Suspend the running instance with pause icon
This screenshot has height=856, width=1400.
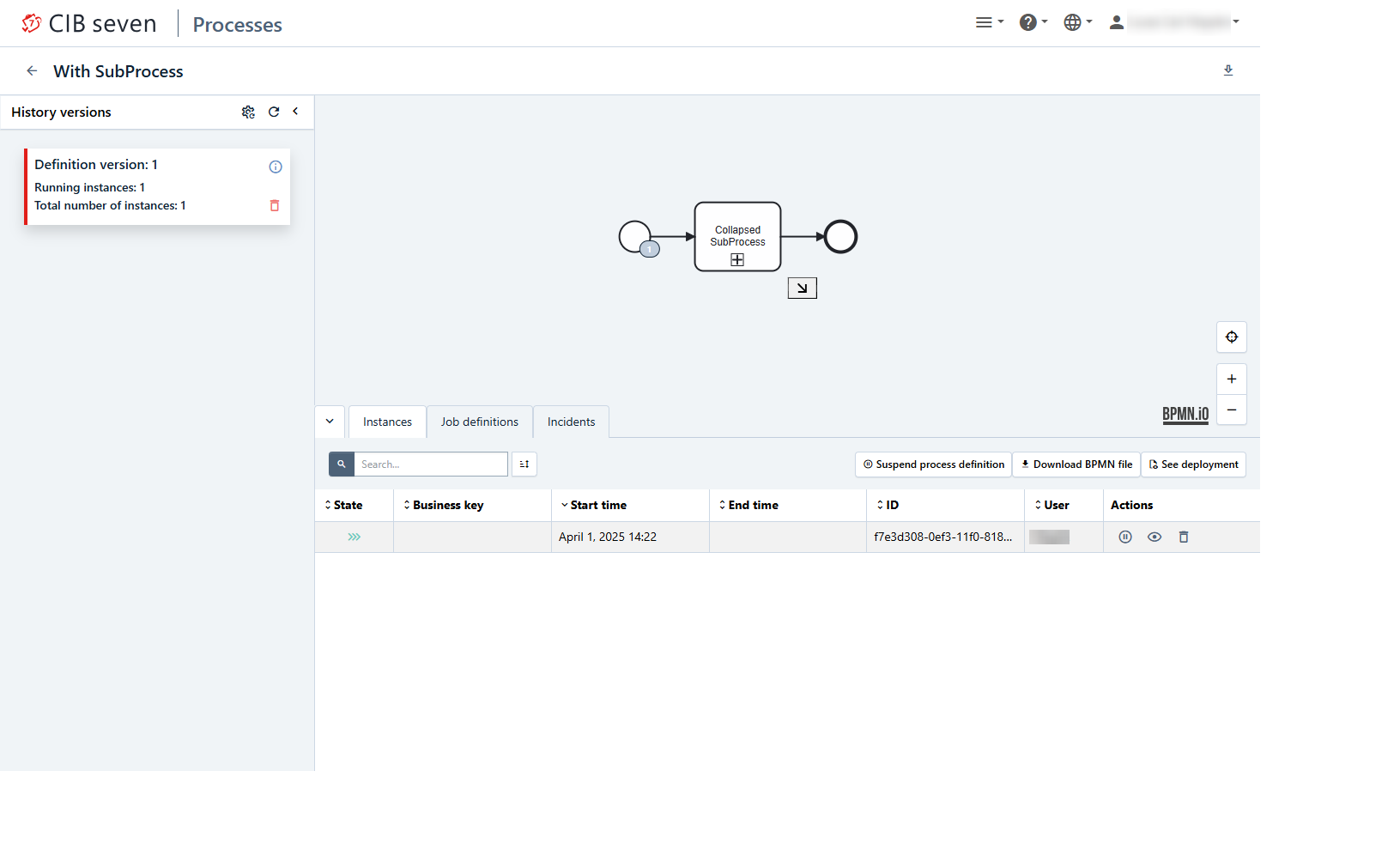tap(1125, 537)
